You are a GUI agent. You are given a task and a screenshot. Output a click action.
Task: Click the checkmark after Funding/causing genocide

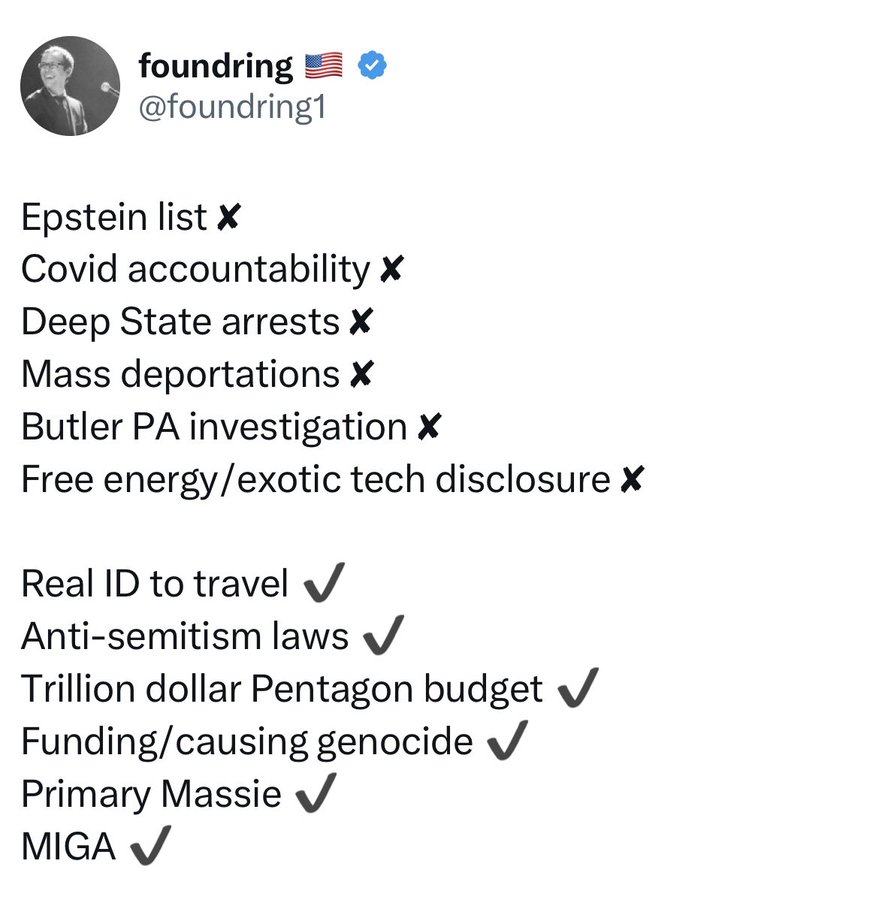click(507, 740)
